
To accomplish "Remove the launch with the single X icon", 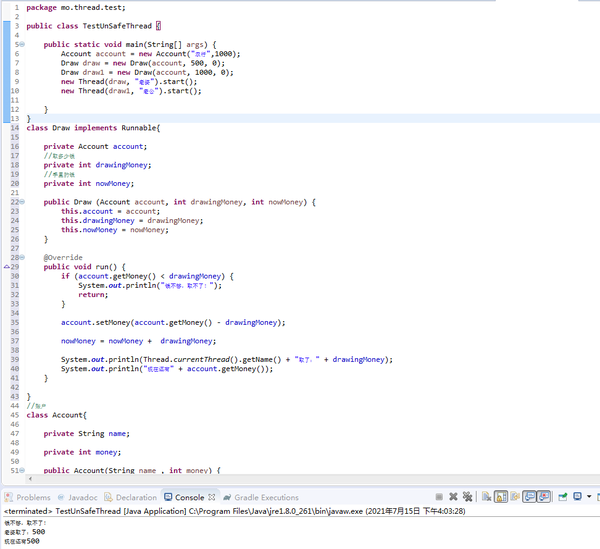I will coord(453,497).
